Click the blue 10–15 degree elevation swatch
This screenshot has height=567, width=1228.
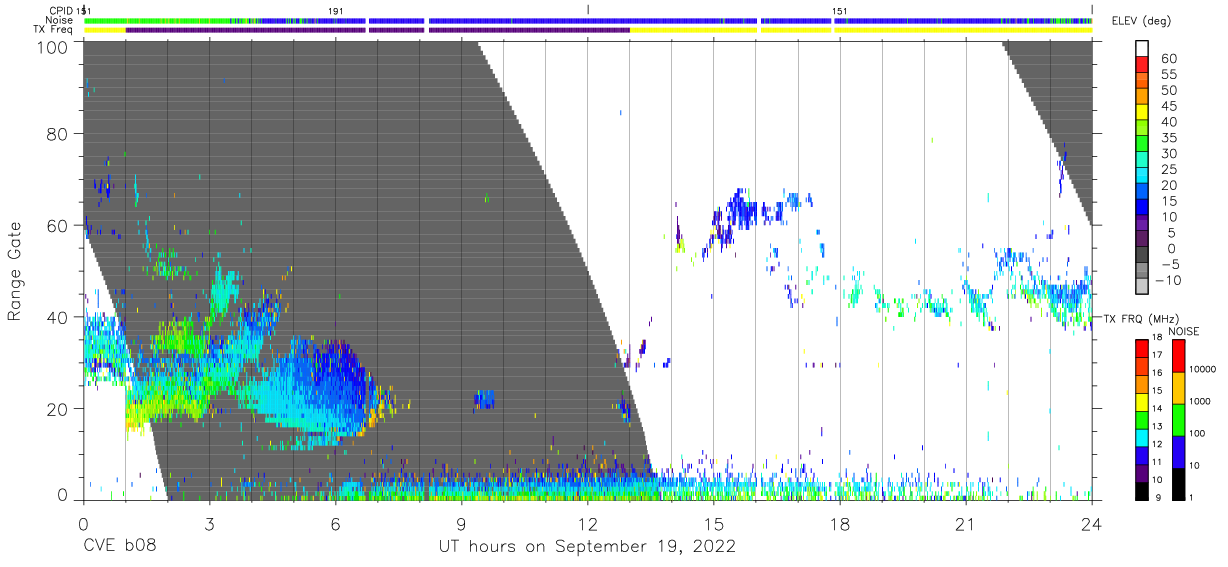[1141, 209]
